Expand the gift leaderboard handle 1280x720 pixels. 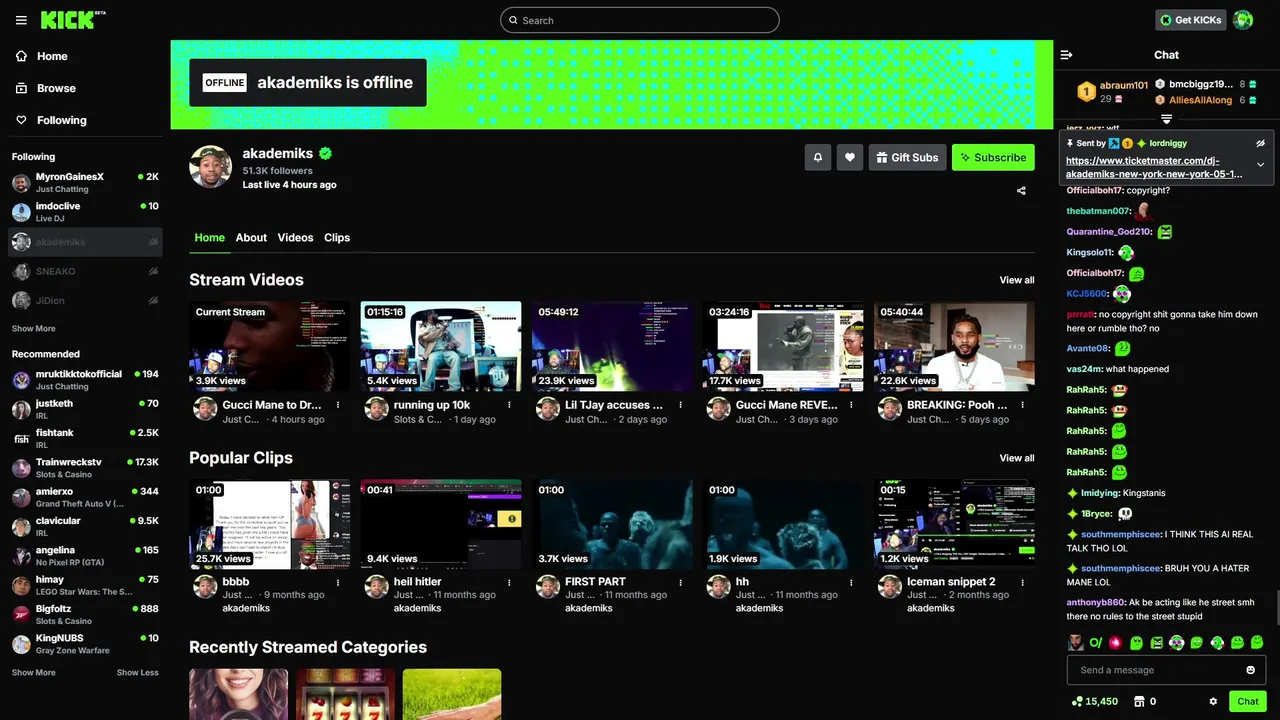[x=1166, y=119]
